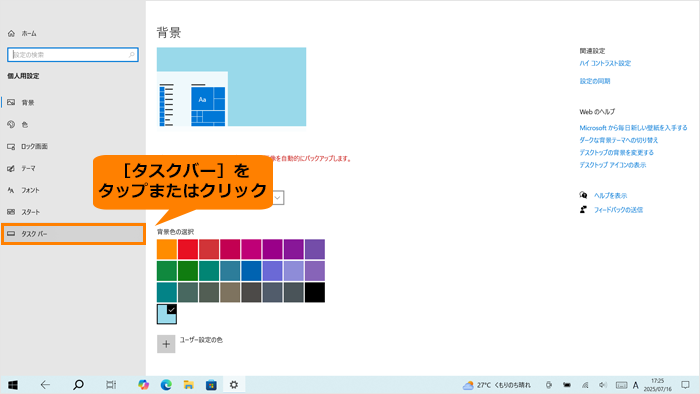Pick the orange background color swatch

(x=167, y=249)
